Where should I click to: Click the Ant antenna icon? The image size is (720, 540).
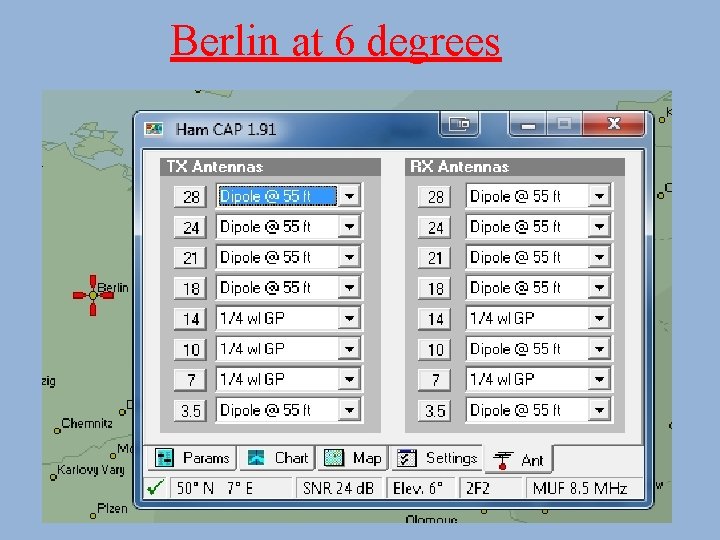[x=503, y=461]
